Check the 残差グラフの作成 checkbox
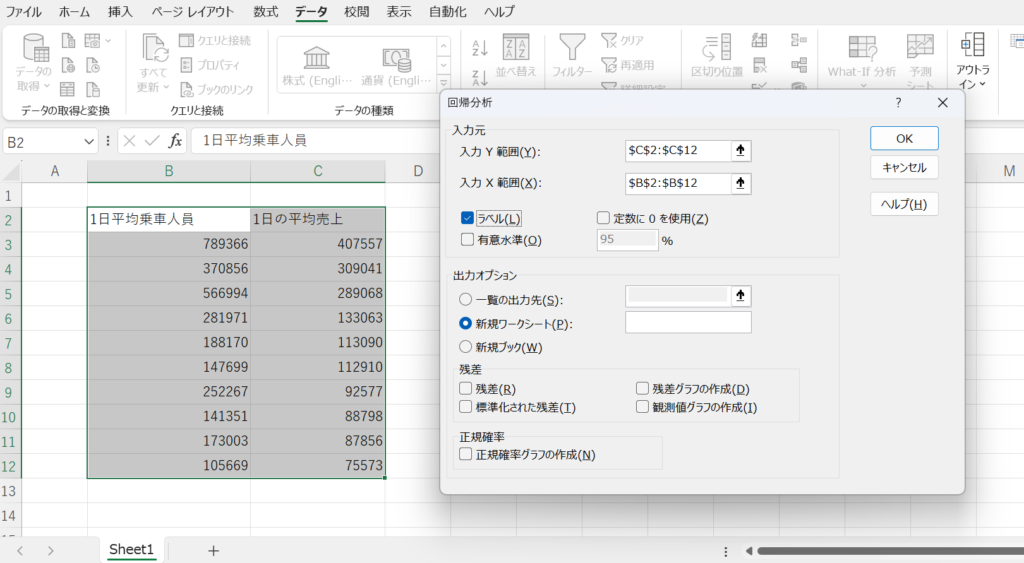 pyautogui.click(x=643, y=388)
